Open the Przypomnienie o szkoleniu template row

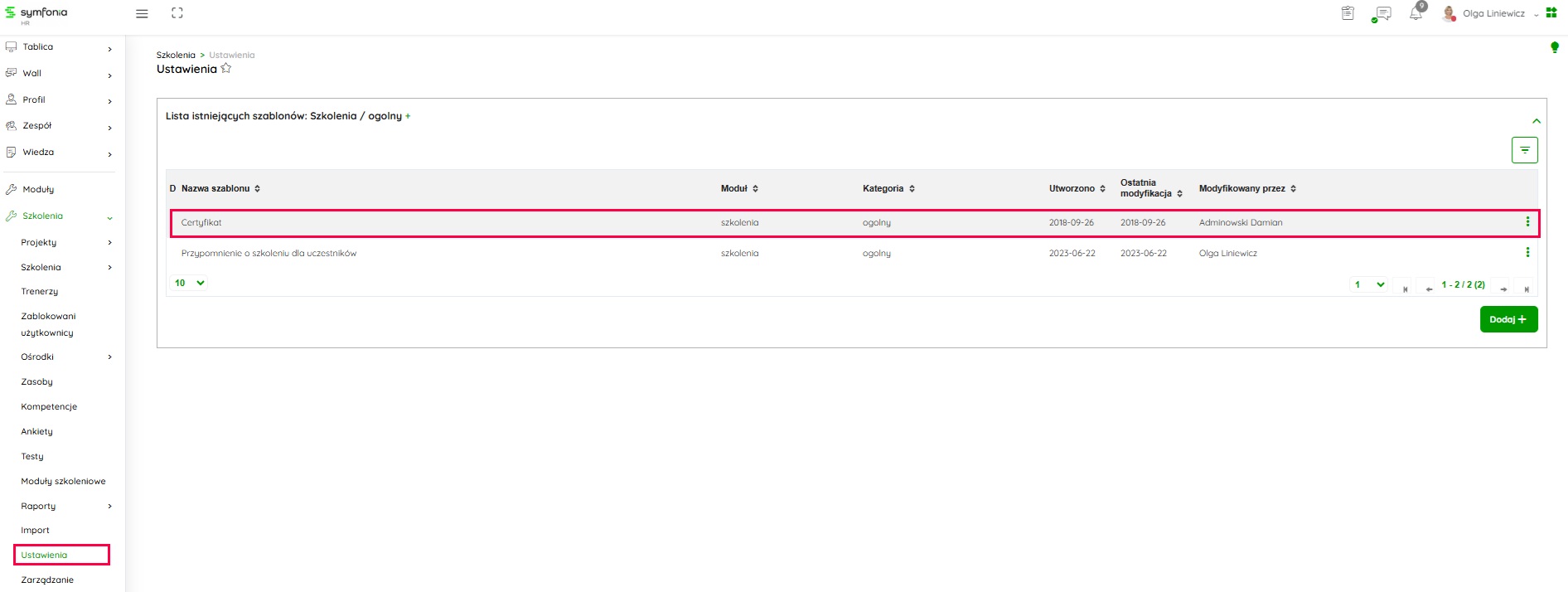(x=269, y=254)
